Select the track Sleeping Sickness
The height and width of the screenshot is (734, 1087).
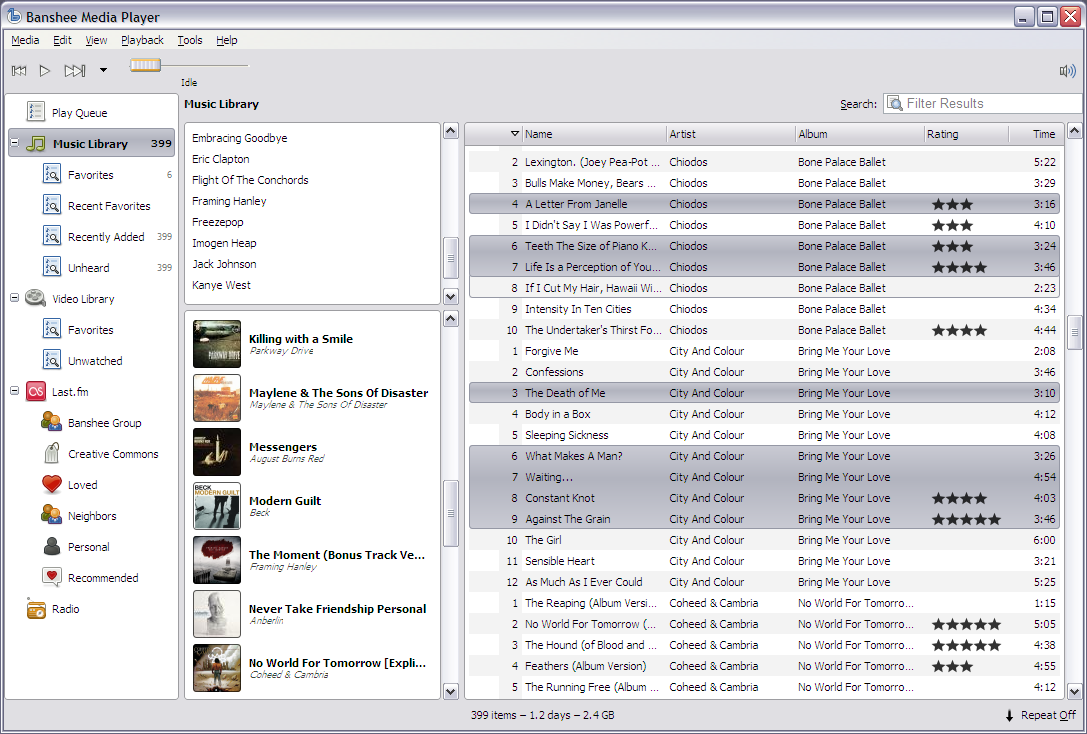[x=764, y=435]
